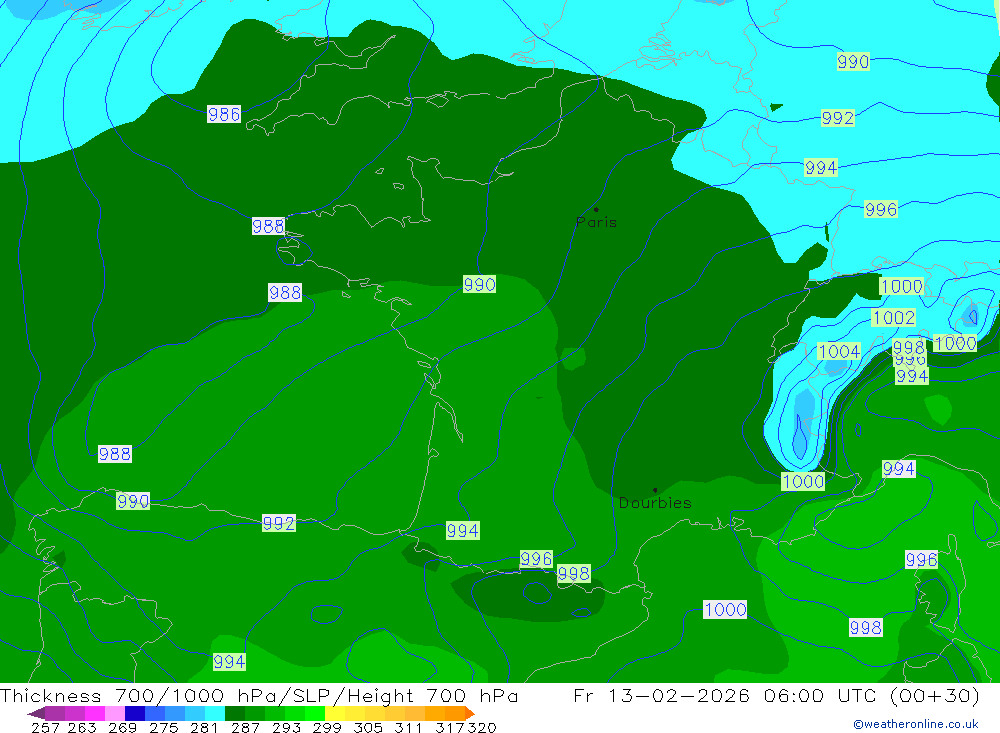Click the legend value 275
Image resolution: width=1000 pixels, height=733 pixels.
[163, 727]
